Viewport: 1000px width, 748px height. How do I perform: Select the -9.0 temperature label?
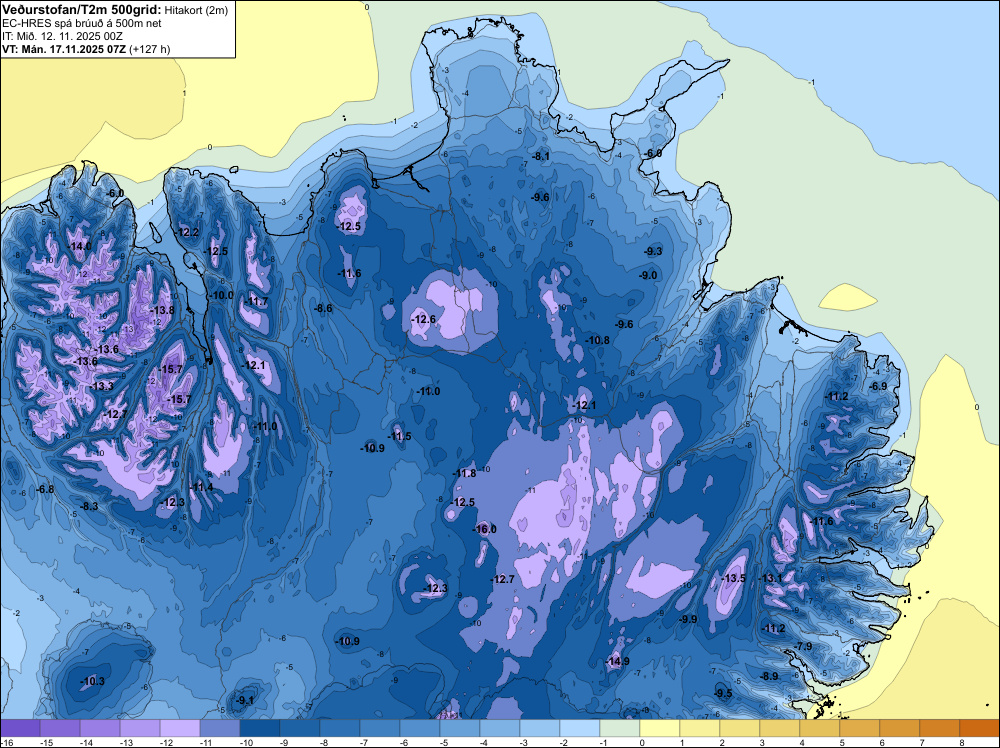coord(648,275)
